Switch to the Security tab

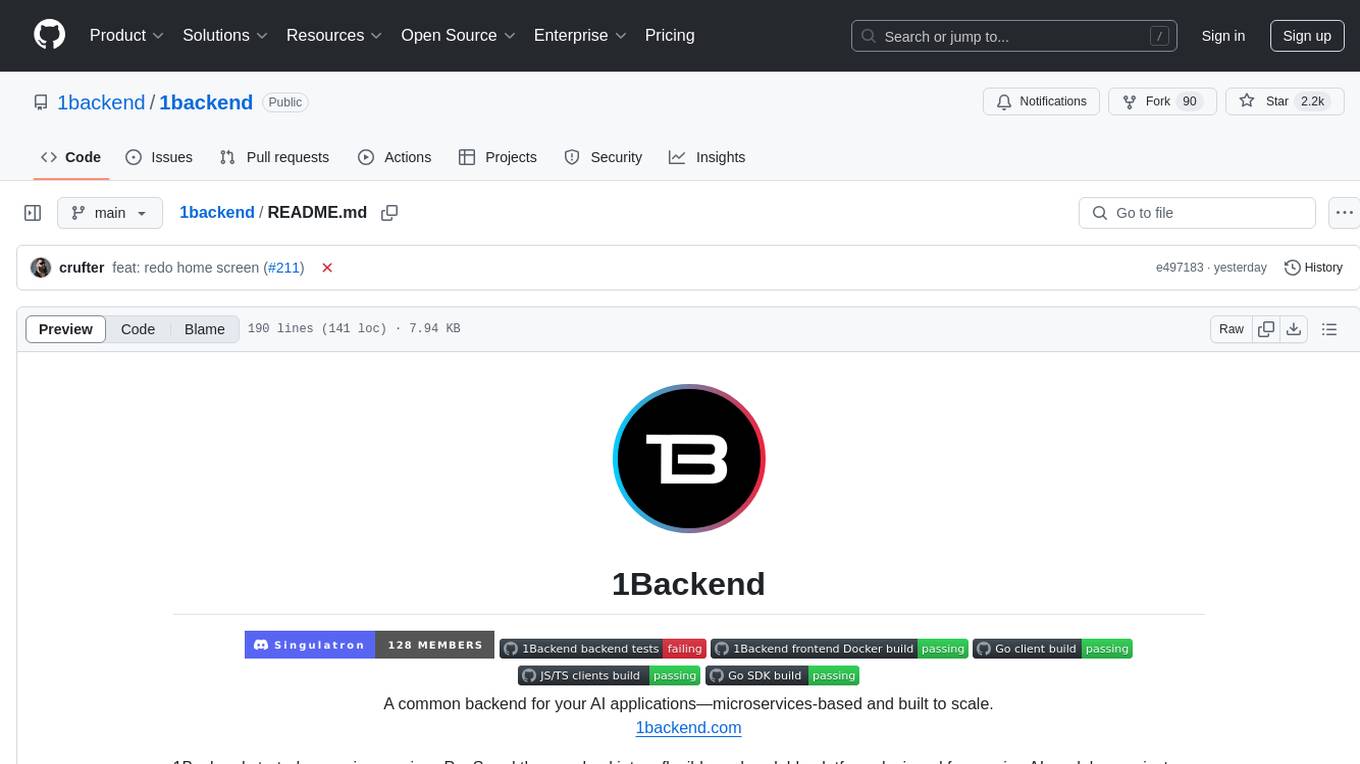tap(603, 157)
